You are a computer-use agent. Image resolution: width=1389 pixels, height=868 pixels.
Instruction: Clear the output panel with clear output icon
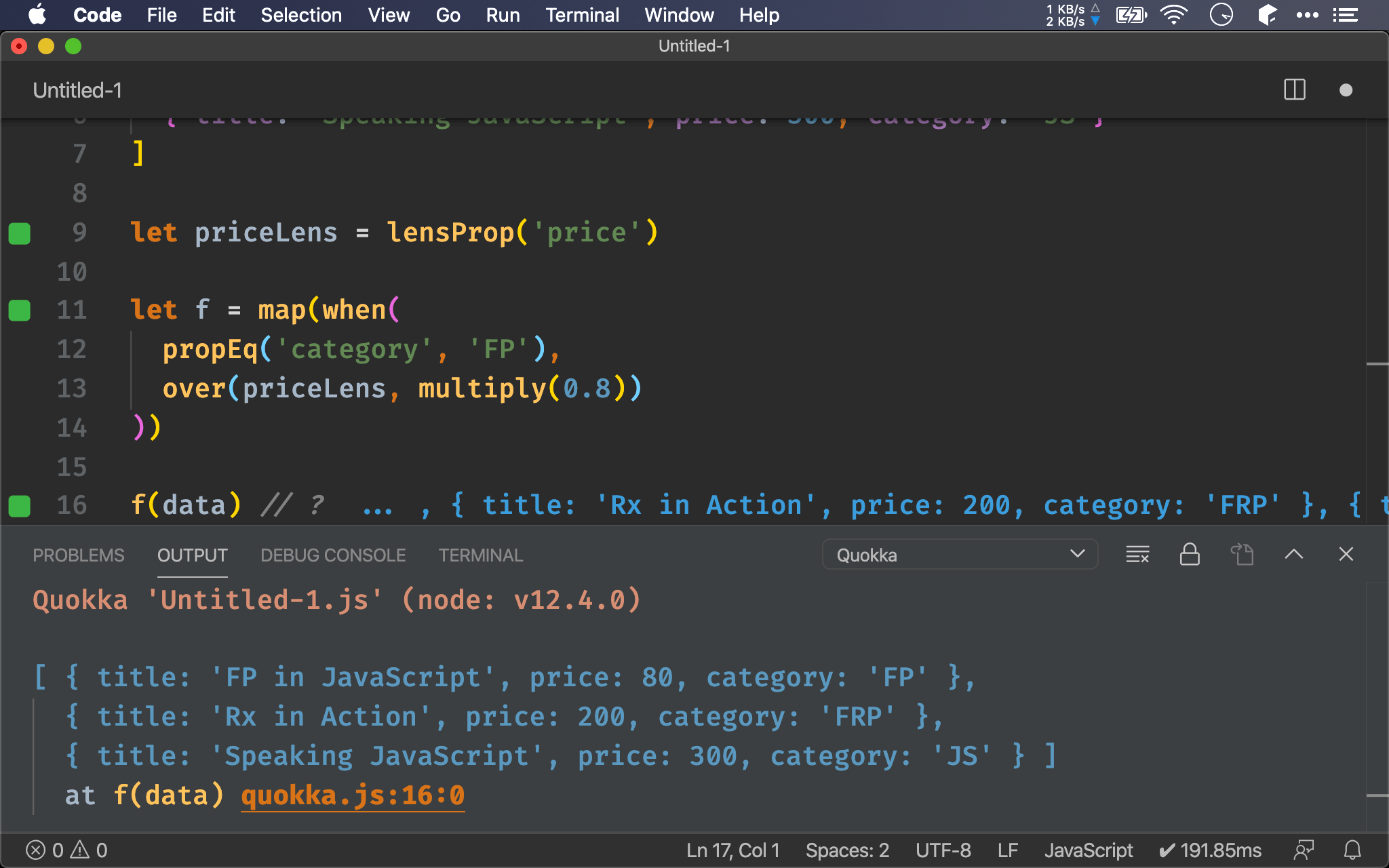click(1137, 555)
